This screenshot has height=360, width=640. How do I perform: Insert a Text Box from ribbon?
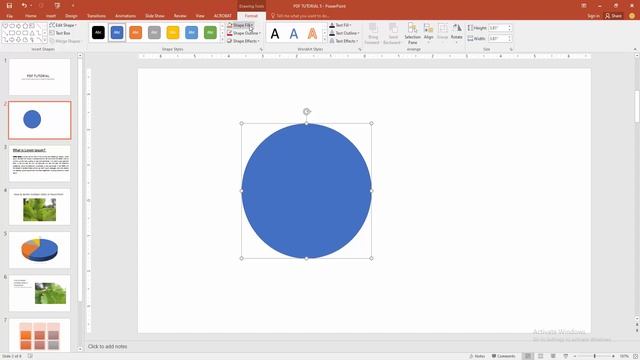coord(60,33)
